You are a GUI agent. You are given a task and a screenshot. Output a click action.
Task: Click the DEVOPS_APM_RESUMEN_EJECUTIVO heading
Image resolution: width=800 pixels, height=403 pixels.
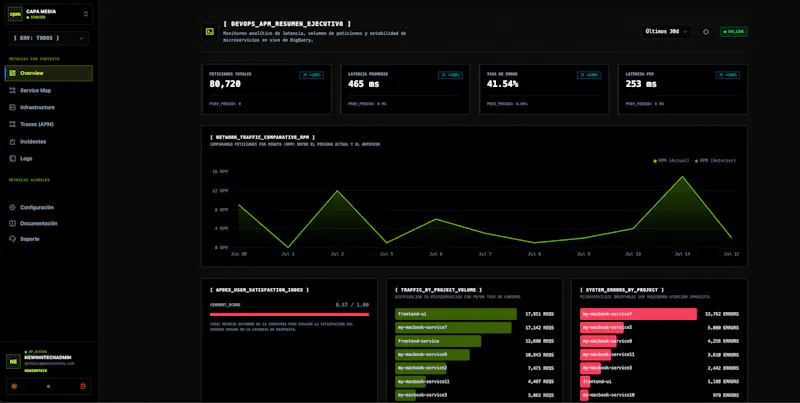287,24
